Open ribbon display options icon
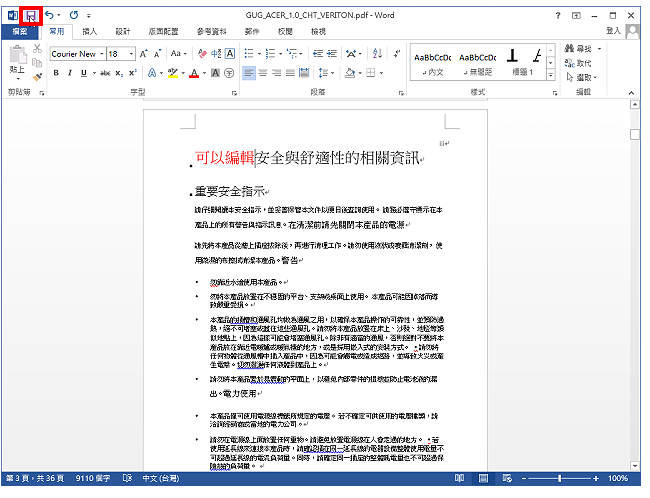The height and width of the screenshot is (498, 650). tap(576, 16)
